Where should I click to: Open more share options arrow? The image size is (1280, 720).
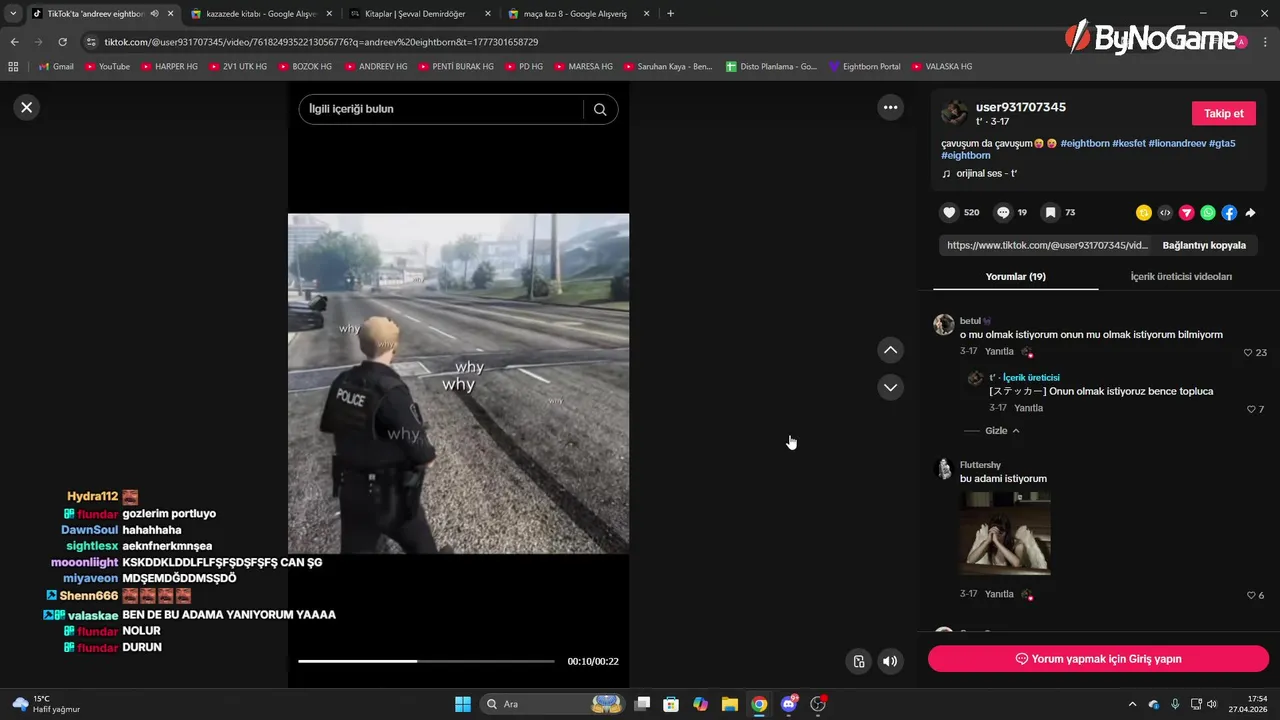click(1250, 212)
